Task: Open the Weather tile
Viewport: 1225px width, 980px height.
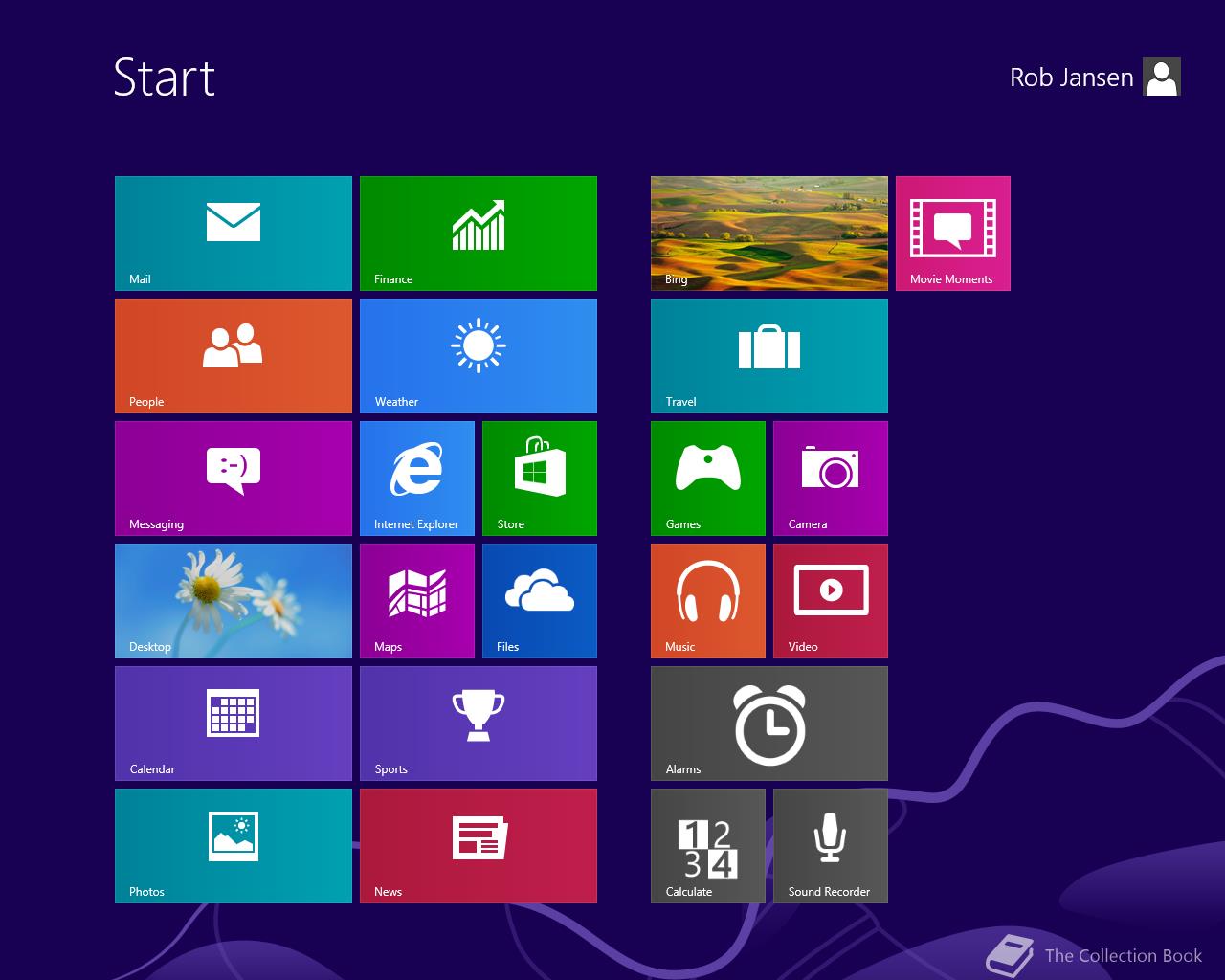Action: (479, 356)
